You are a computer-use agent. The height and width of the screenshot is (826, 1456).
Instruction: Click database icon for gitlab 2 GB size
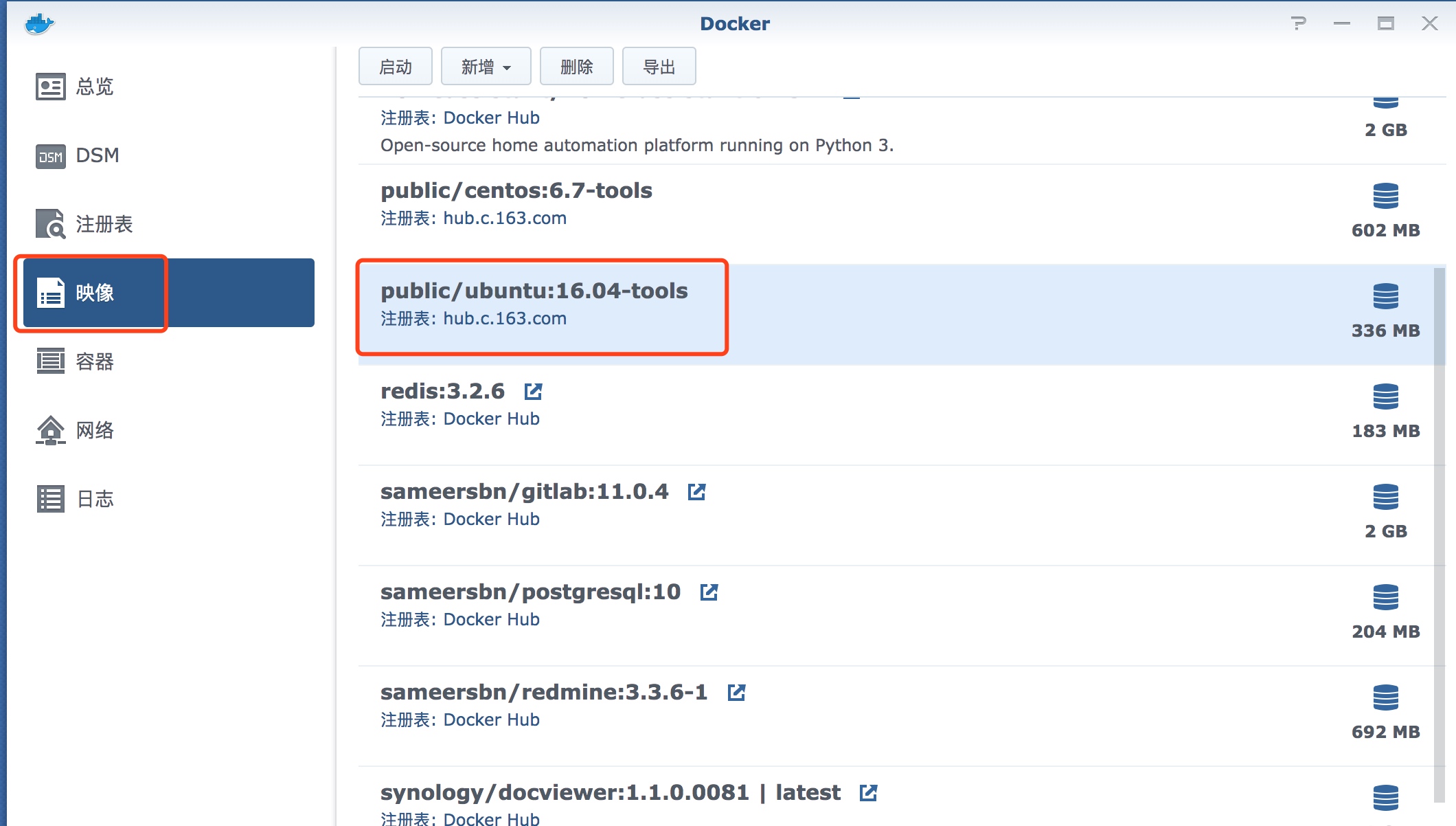tap(1386, 497)
